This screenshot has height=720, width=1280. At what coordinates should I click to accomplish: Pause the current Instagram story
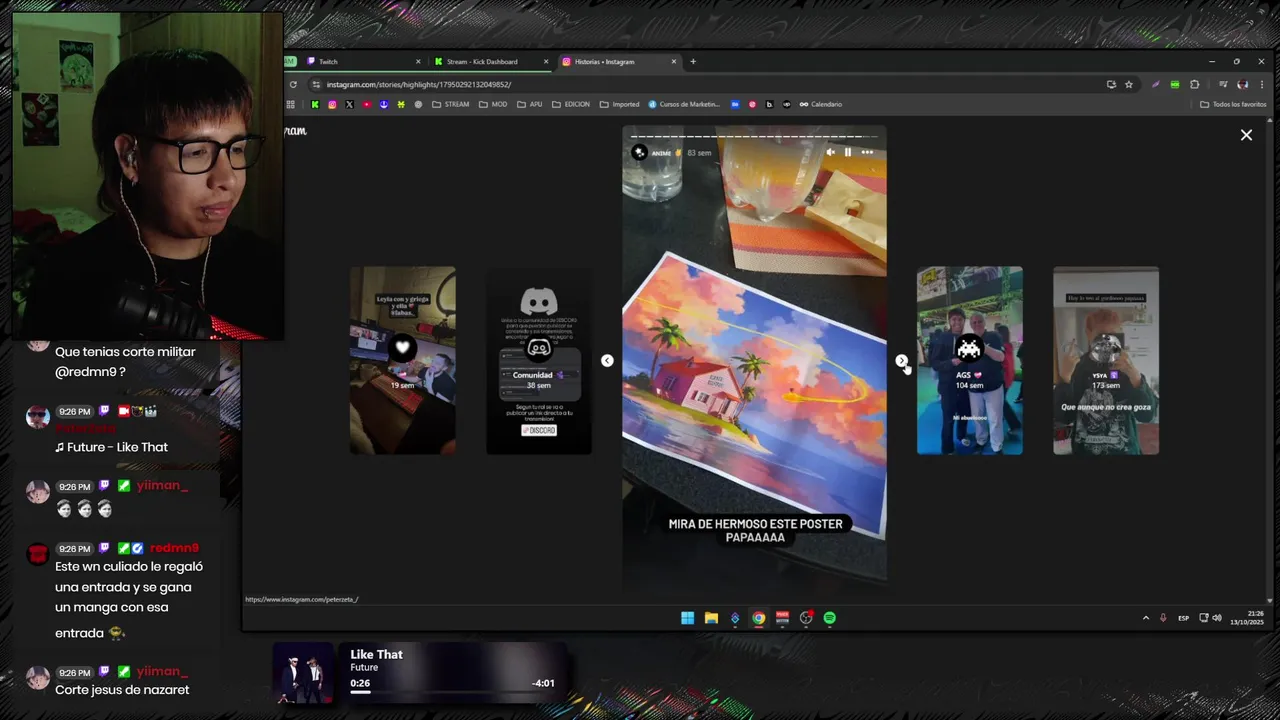click(848, 152)
